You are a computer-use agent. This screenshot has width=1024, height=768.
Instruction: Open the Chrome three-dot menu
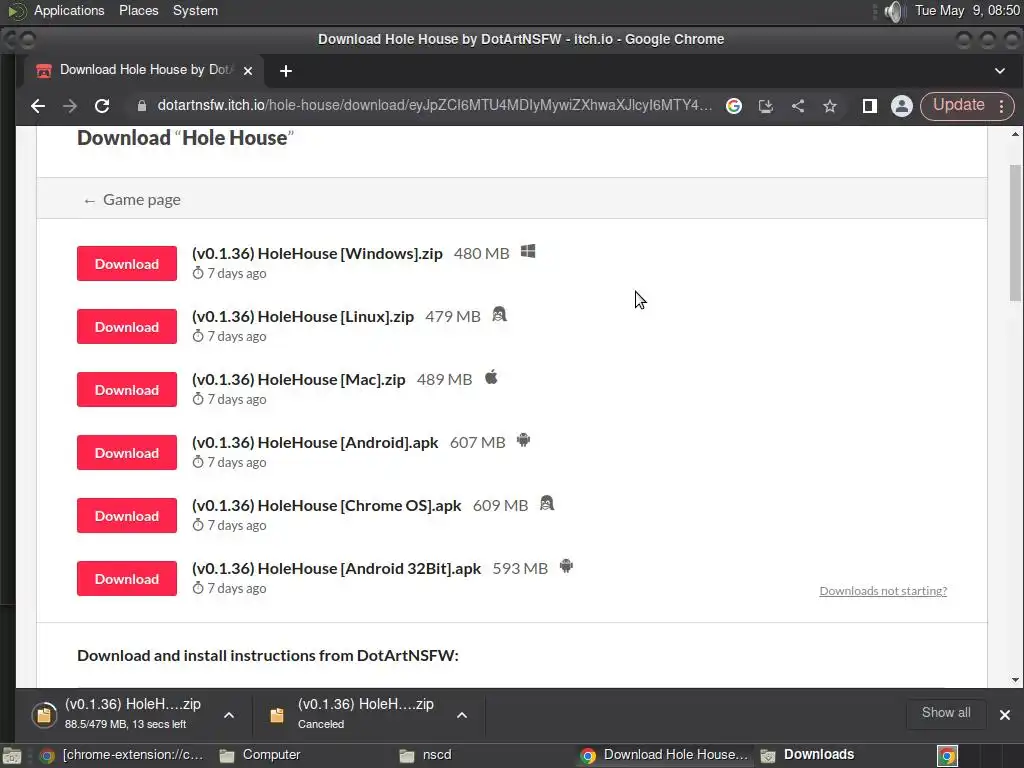pos(1001,106)
